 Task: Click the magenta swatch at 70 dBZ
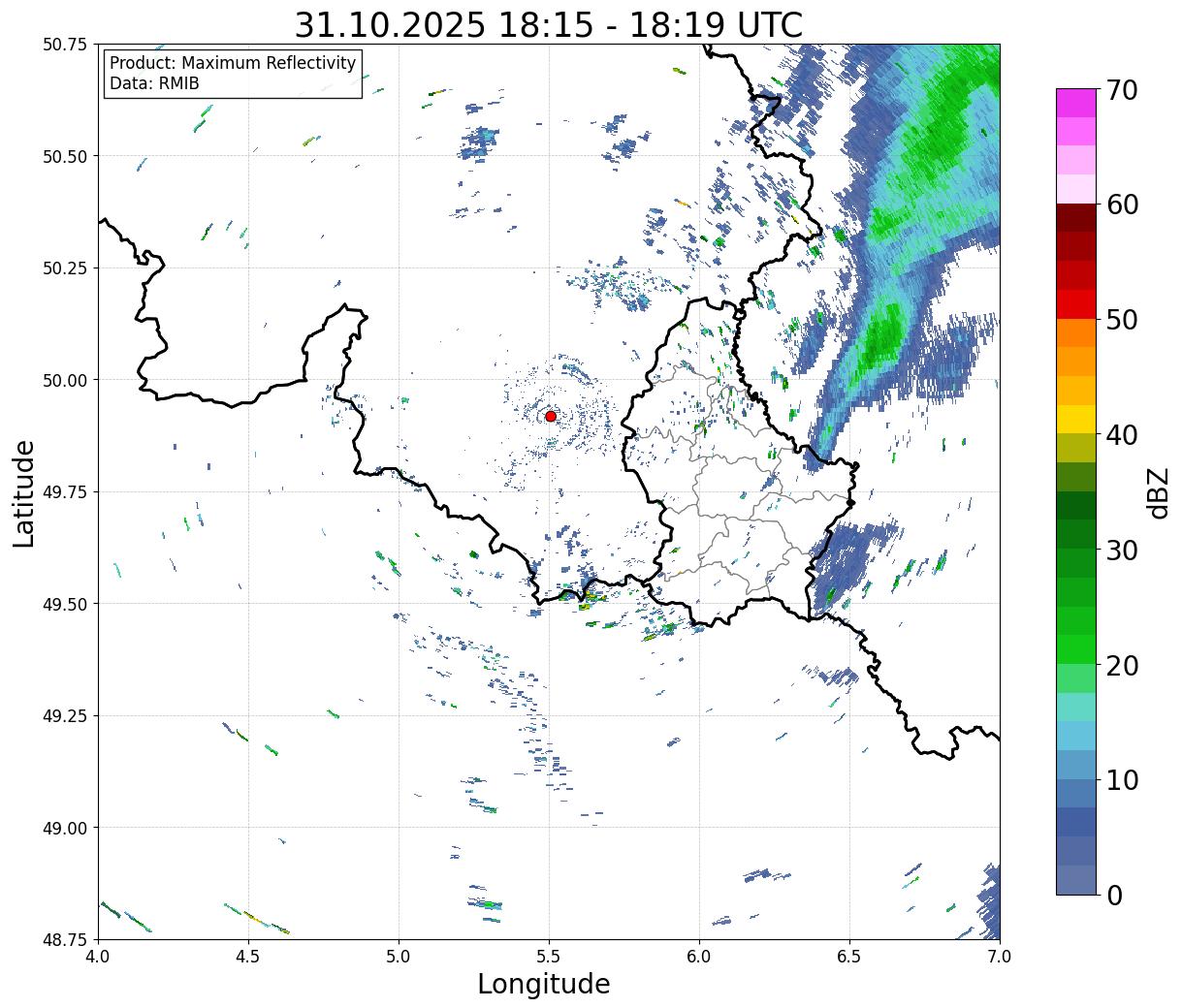pyautogui.click(x=1075, y=103)
